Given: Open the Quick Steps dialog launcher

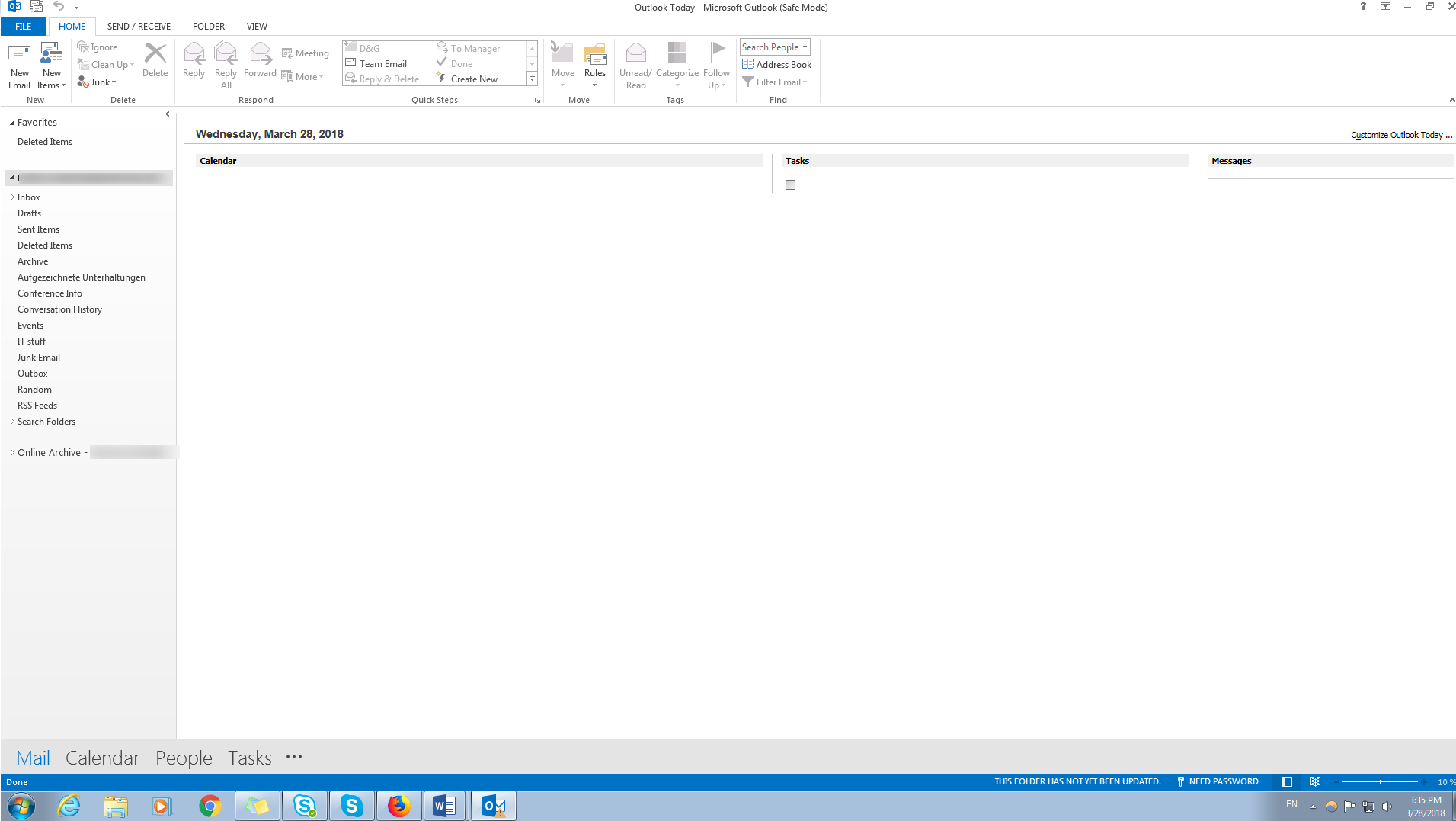Looking at the screenshot, I should click(x=537, y=101).
